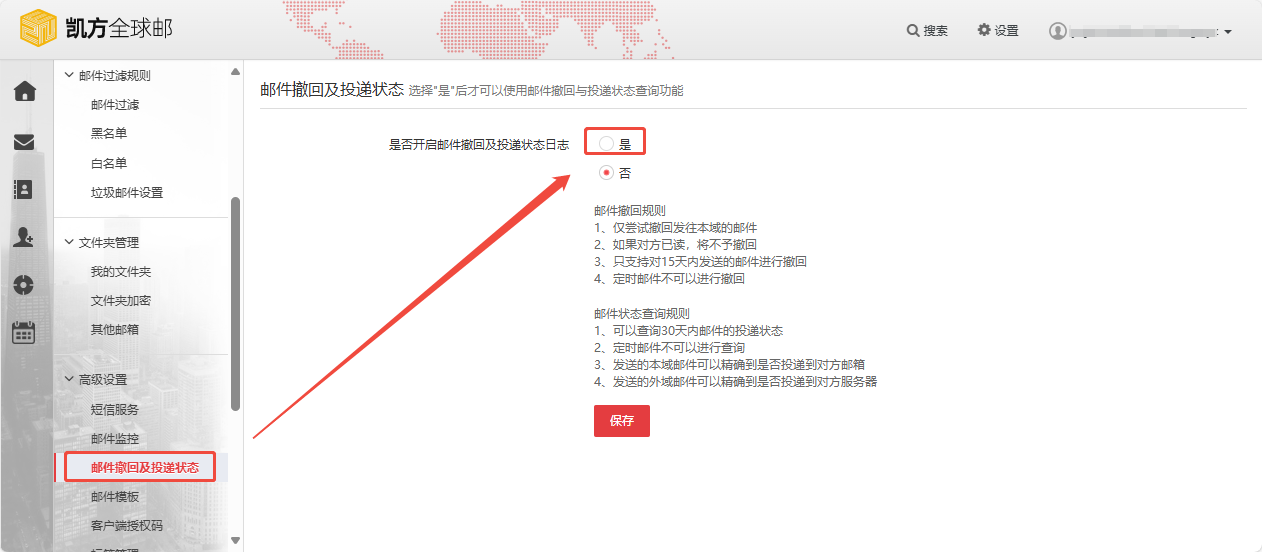Open 垃圾邮件设置 menu item
This screenshot has width=1262, height=552.
(127, 192)
